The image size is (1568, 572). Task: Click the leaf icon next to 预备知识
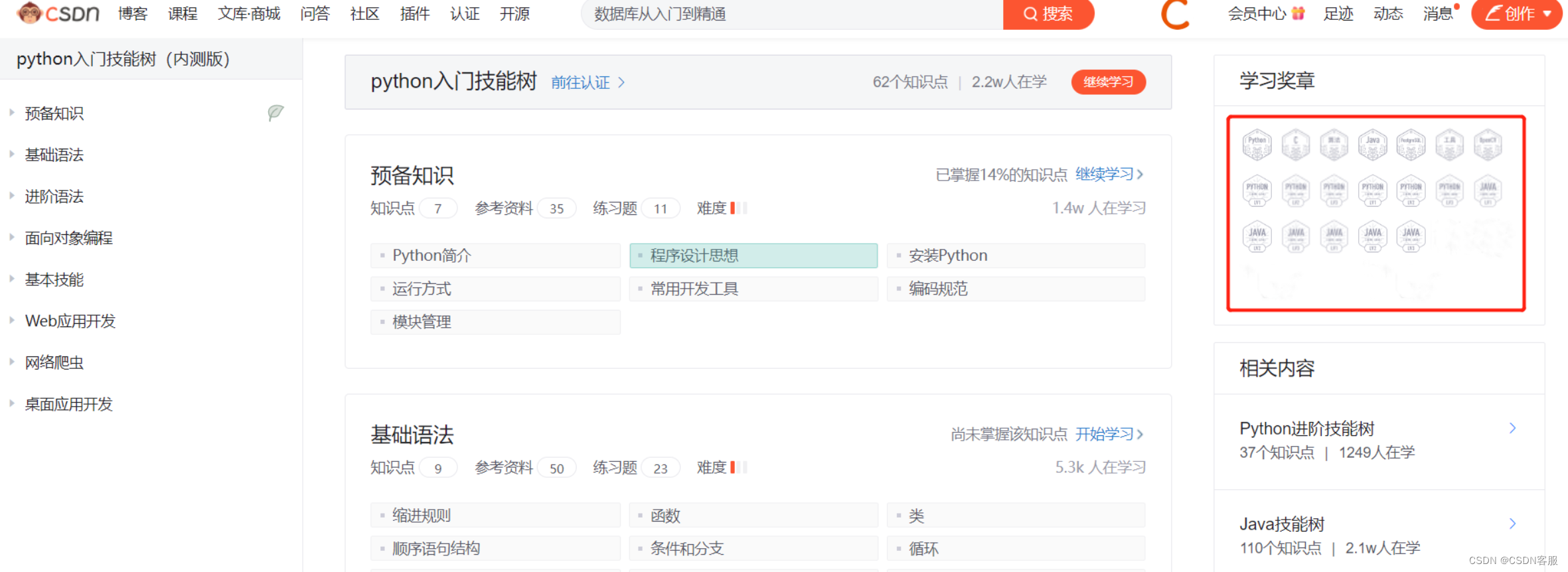(x=275, y=113)
